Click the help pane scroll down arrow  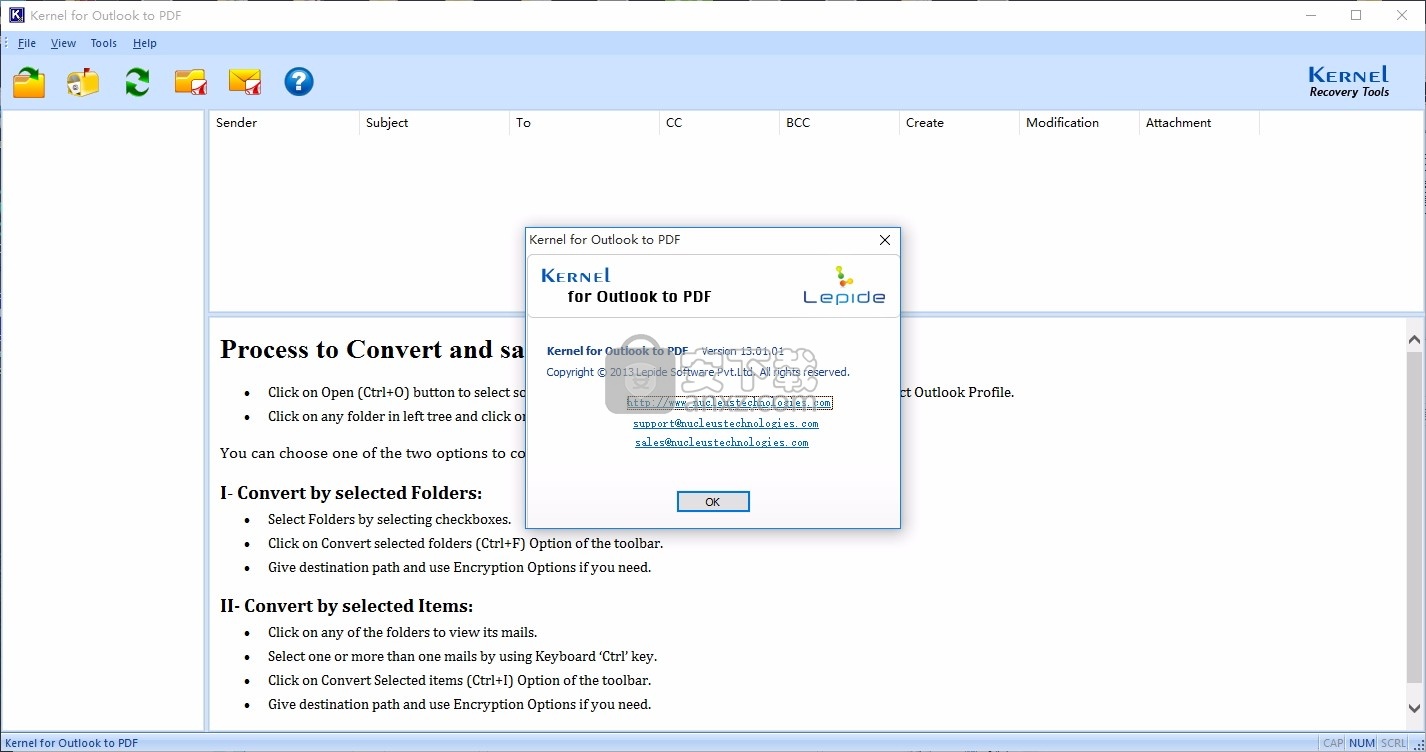[1414, 709]
